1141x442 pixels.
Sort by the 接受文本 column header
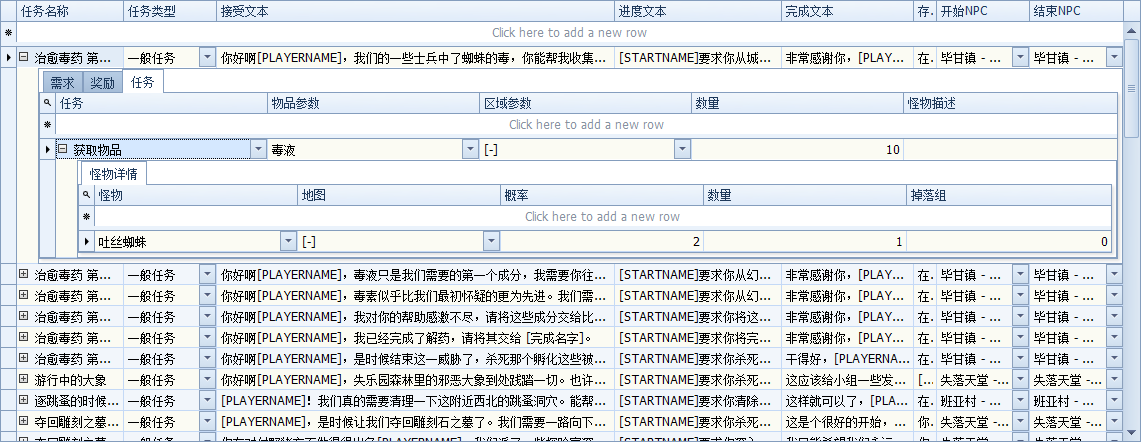pos(415,11)
